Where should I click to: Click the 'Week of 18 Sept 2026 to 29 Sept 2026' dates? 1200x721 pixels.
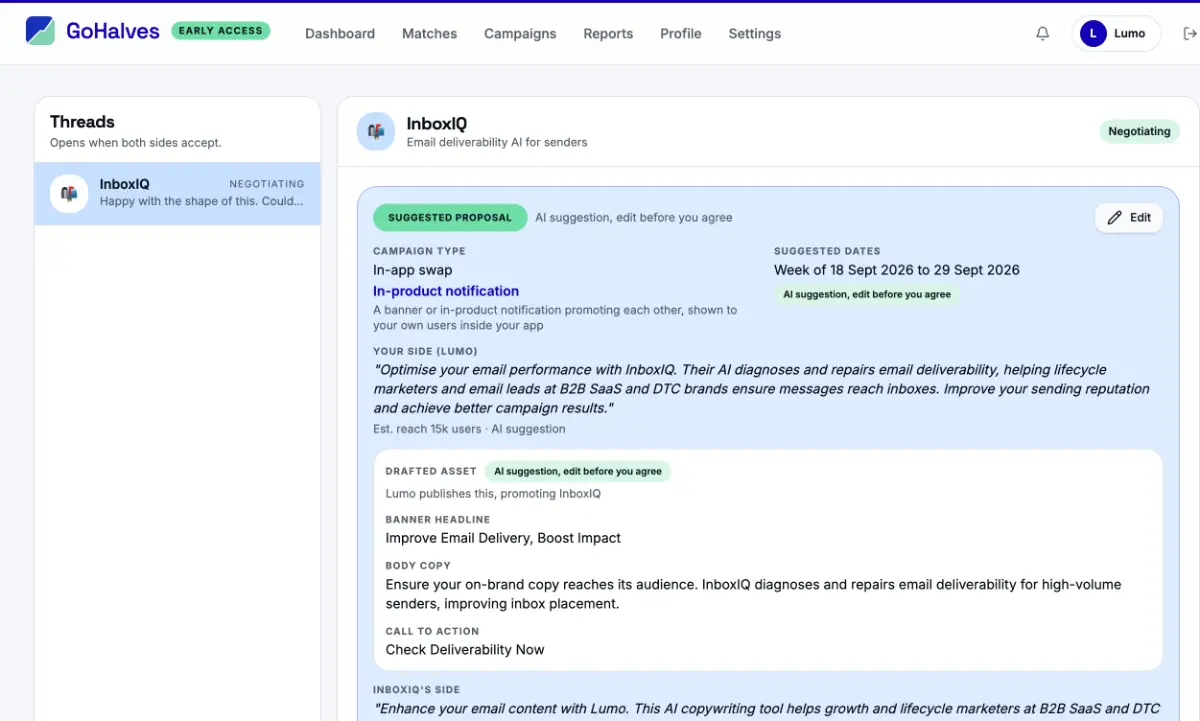point(897,270)
